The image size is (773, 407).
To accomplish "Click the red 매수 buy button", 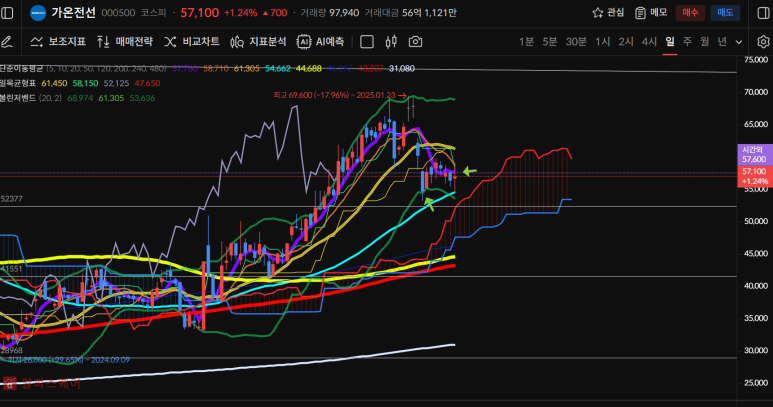I will pos(690,13).
